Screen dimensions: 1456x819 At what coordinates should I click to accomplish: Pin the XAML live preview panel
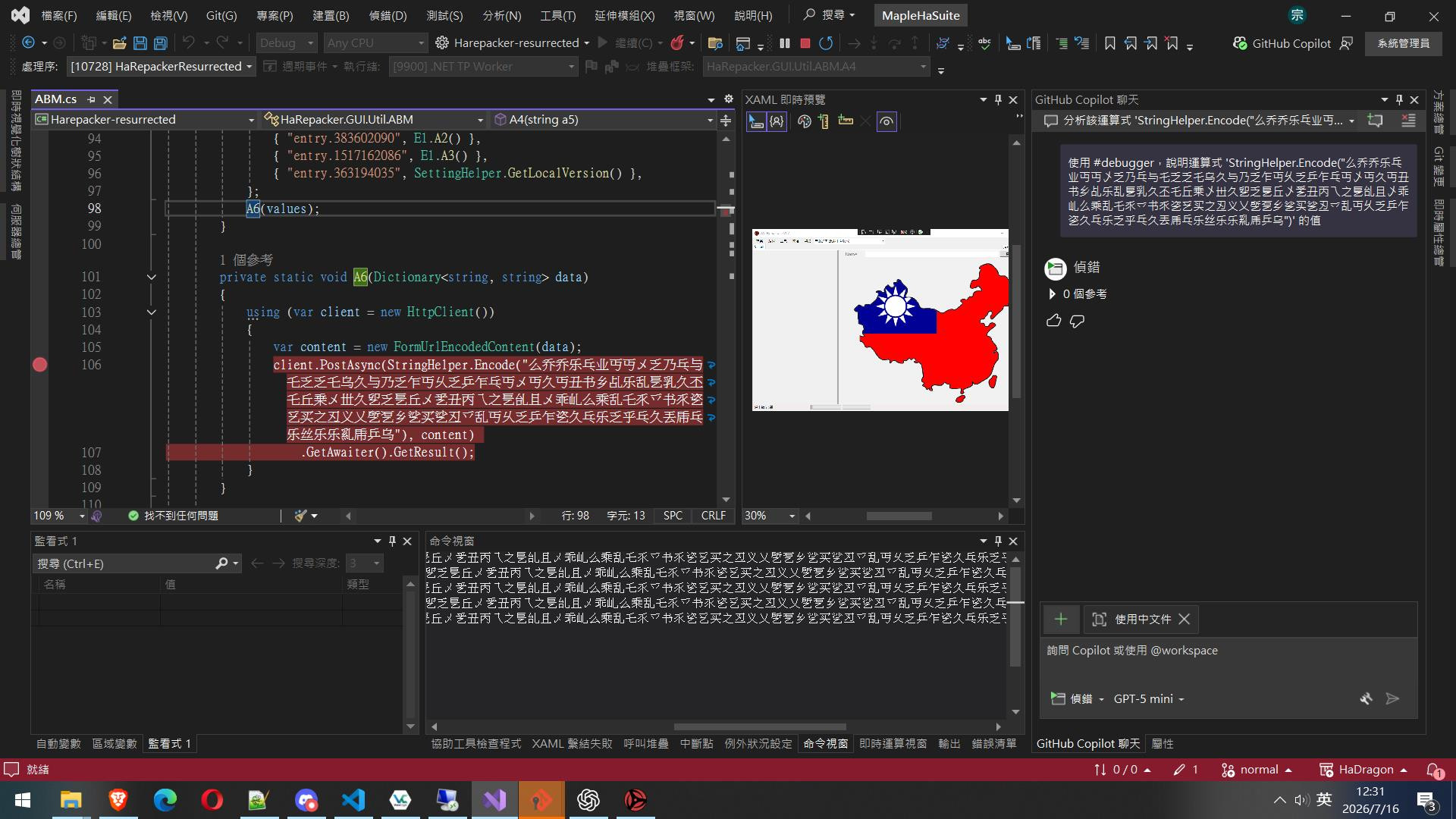coord(998,99)
